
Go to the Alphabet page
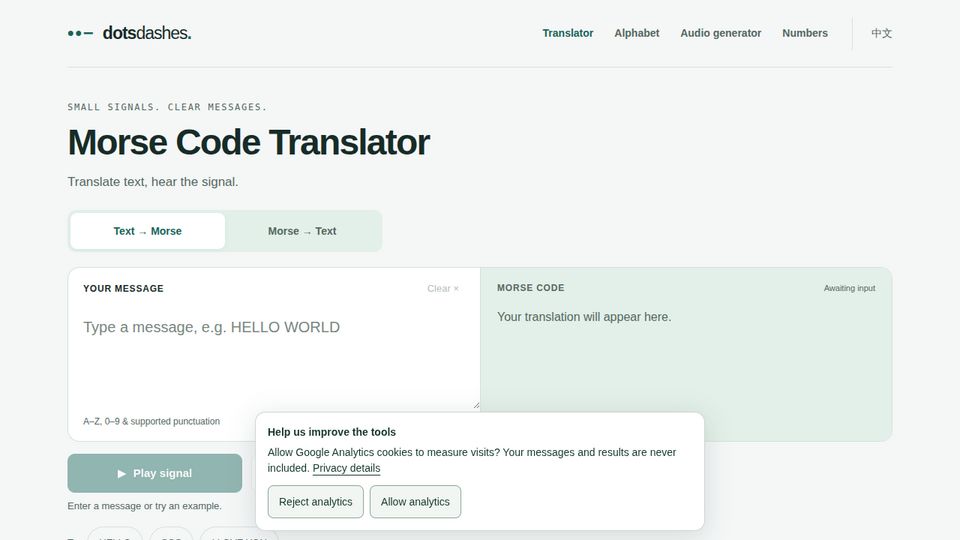point(637,33)
